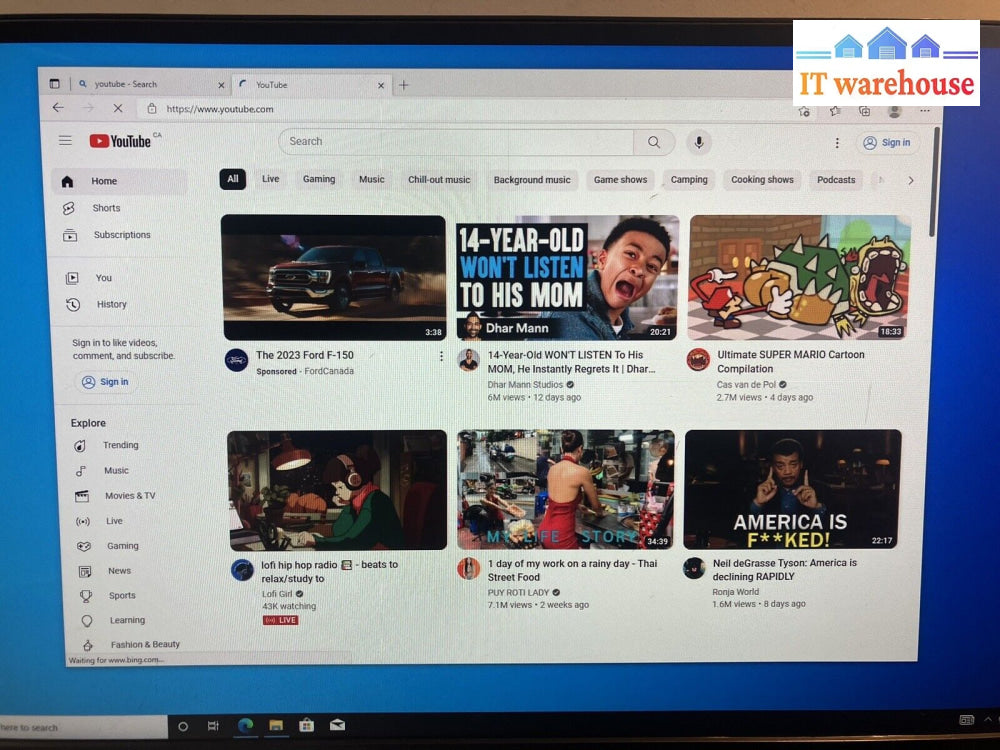Open the YouTube hamburger guide menu
Image resolution: width=1000 pixels, height=750 pixels.
point(65,141)
